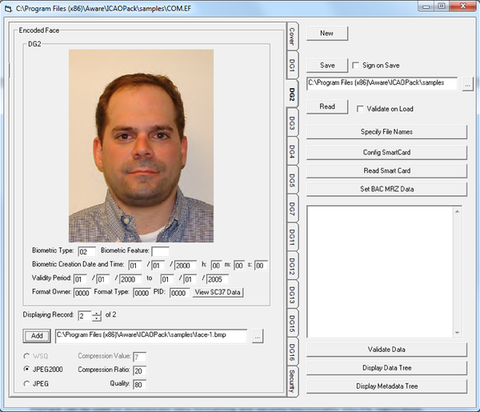Click scroll-down arrow in output list box
480x412 pixels.
tap(457, 333)
